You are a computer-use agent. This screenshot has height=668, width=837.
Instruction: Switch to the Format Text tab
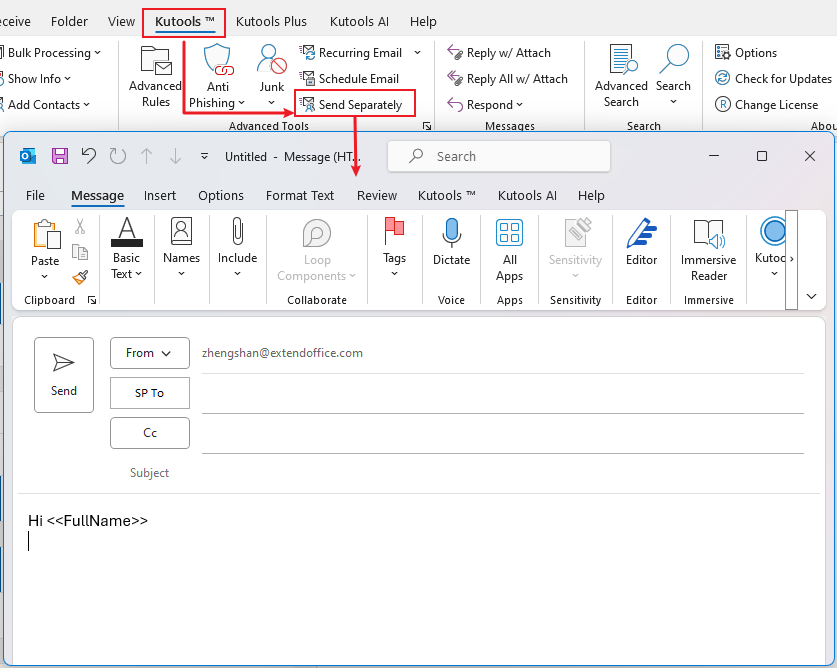click(x=299, y=195)
